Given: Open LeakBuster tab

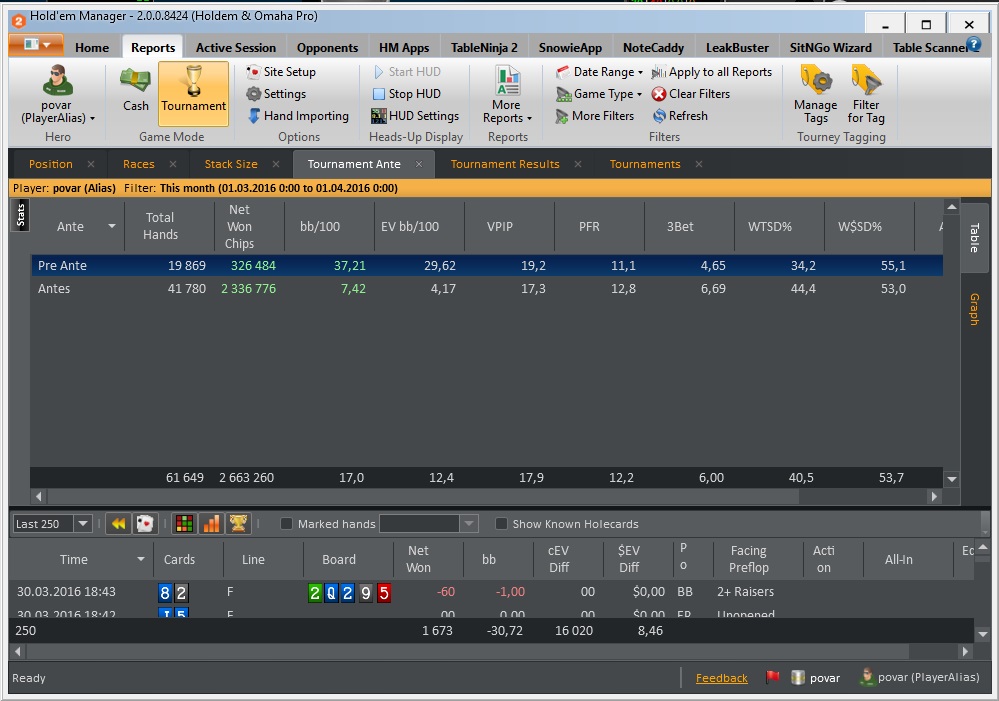Looking at the screenshot, I should pyautogui.click(x=737, y=48).
